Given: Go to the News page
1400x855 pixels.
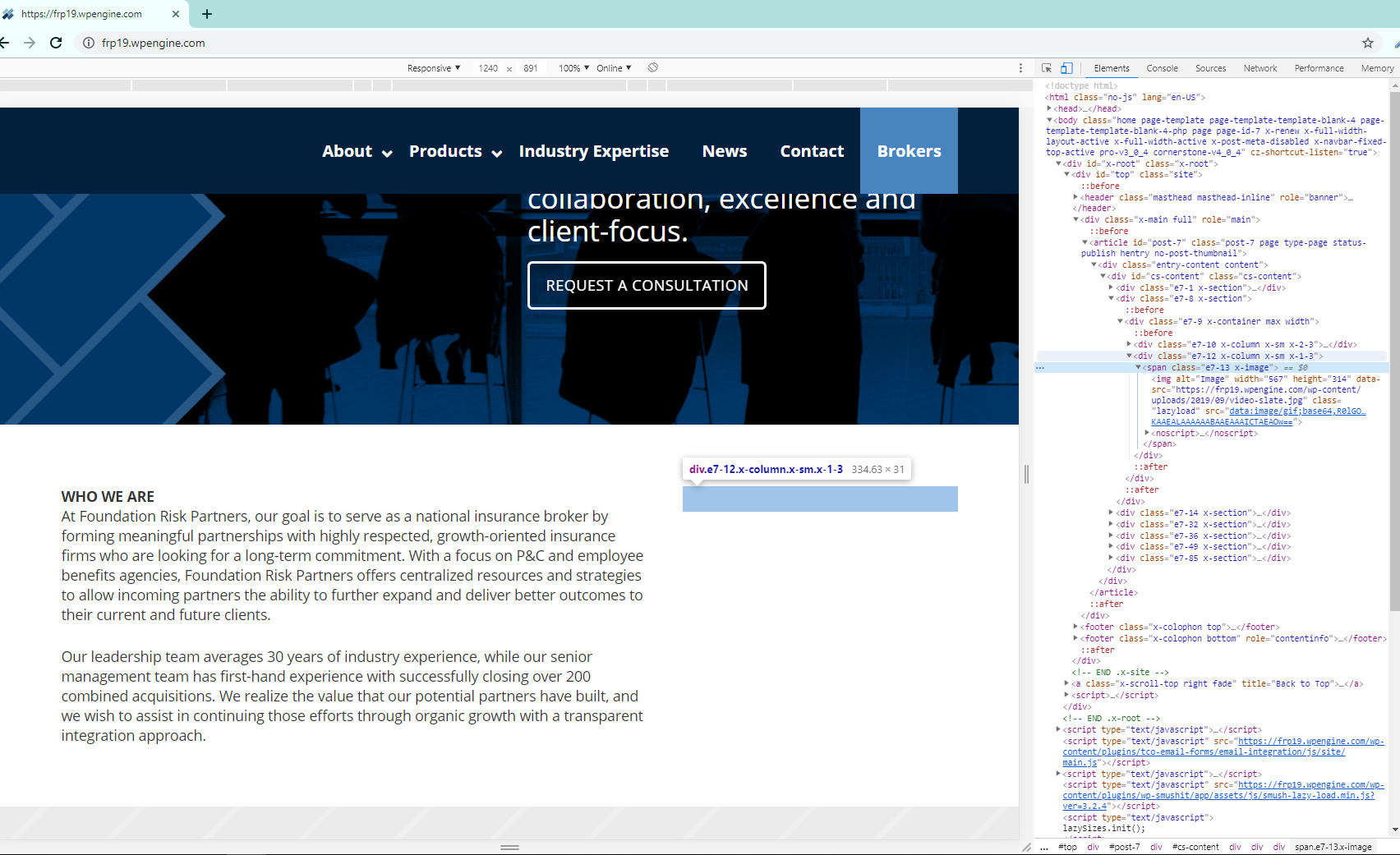Looking at the screenshot, I should [x=725, y=151].
